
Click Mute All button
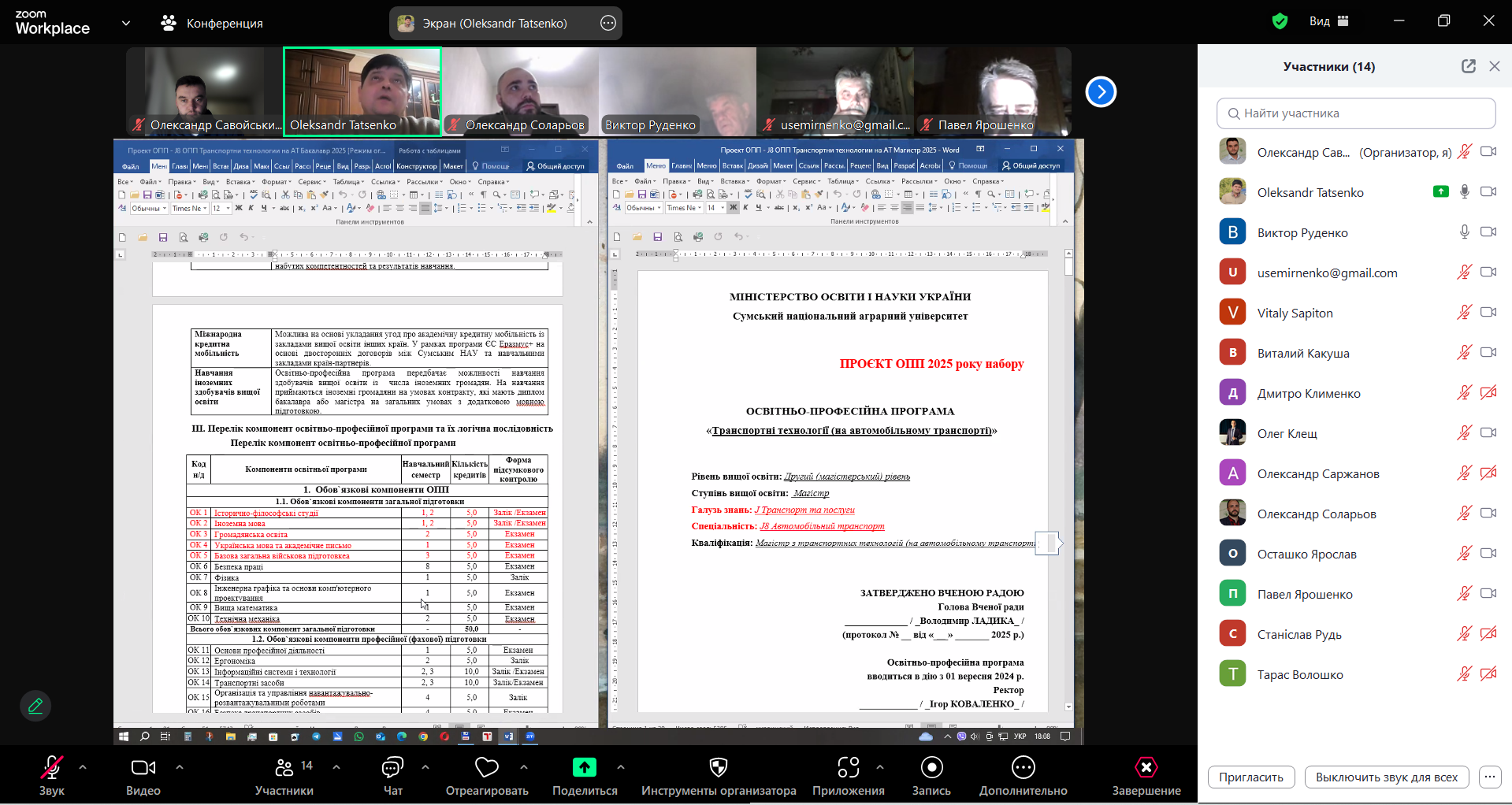pyautogui.click(x=1386, y=777)
